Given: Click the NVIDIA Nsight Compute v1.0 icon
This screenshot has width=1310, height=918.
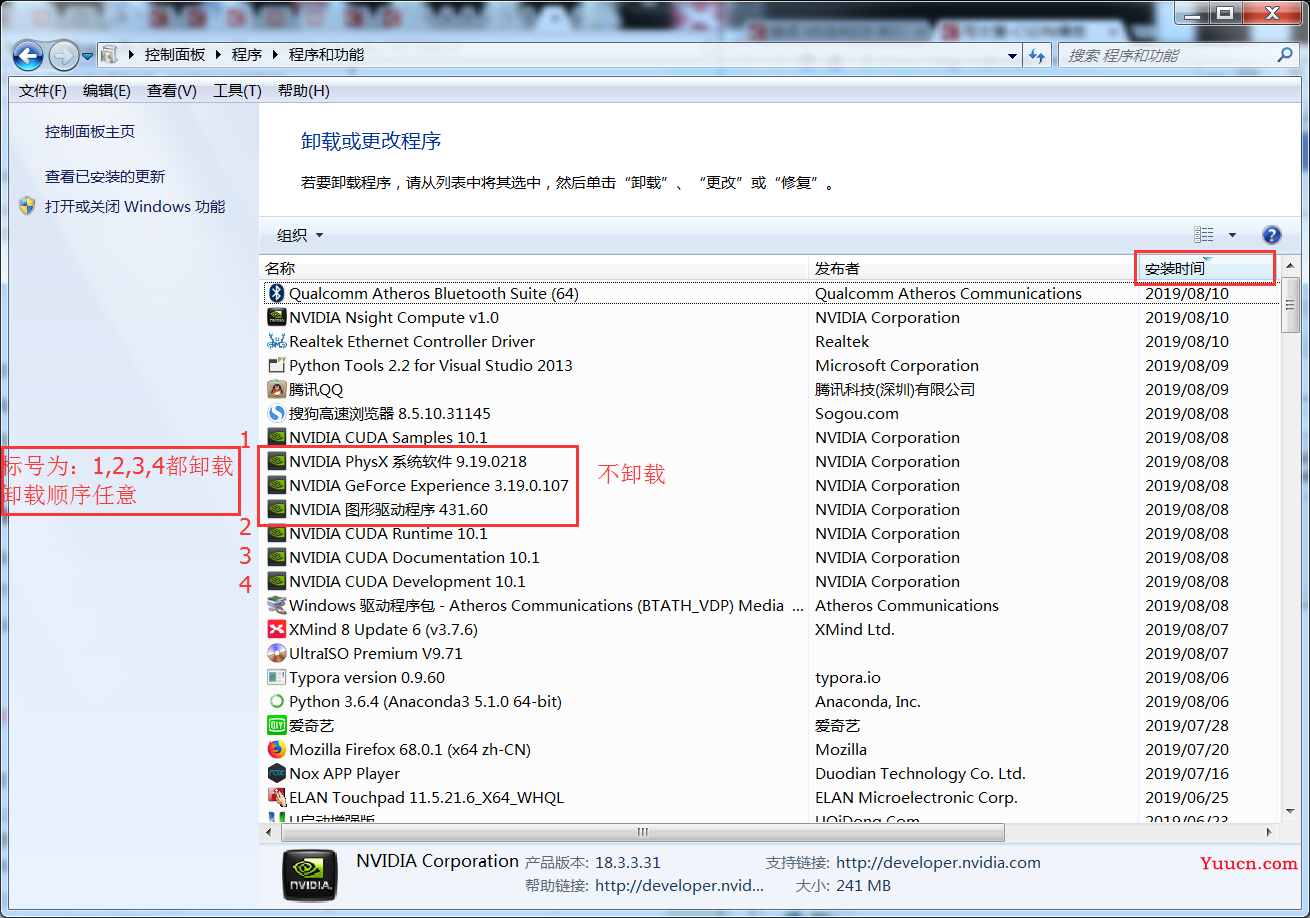Looking at the screenshot, I should click(x=277, y=318).
